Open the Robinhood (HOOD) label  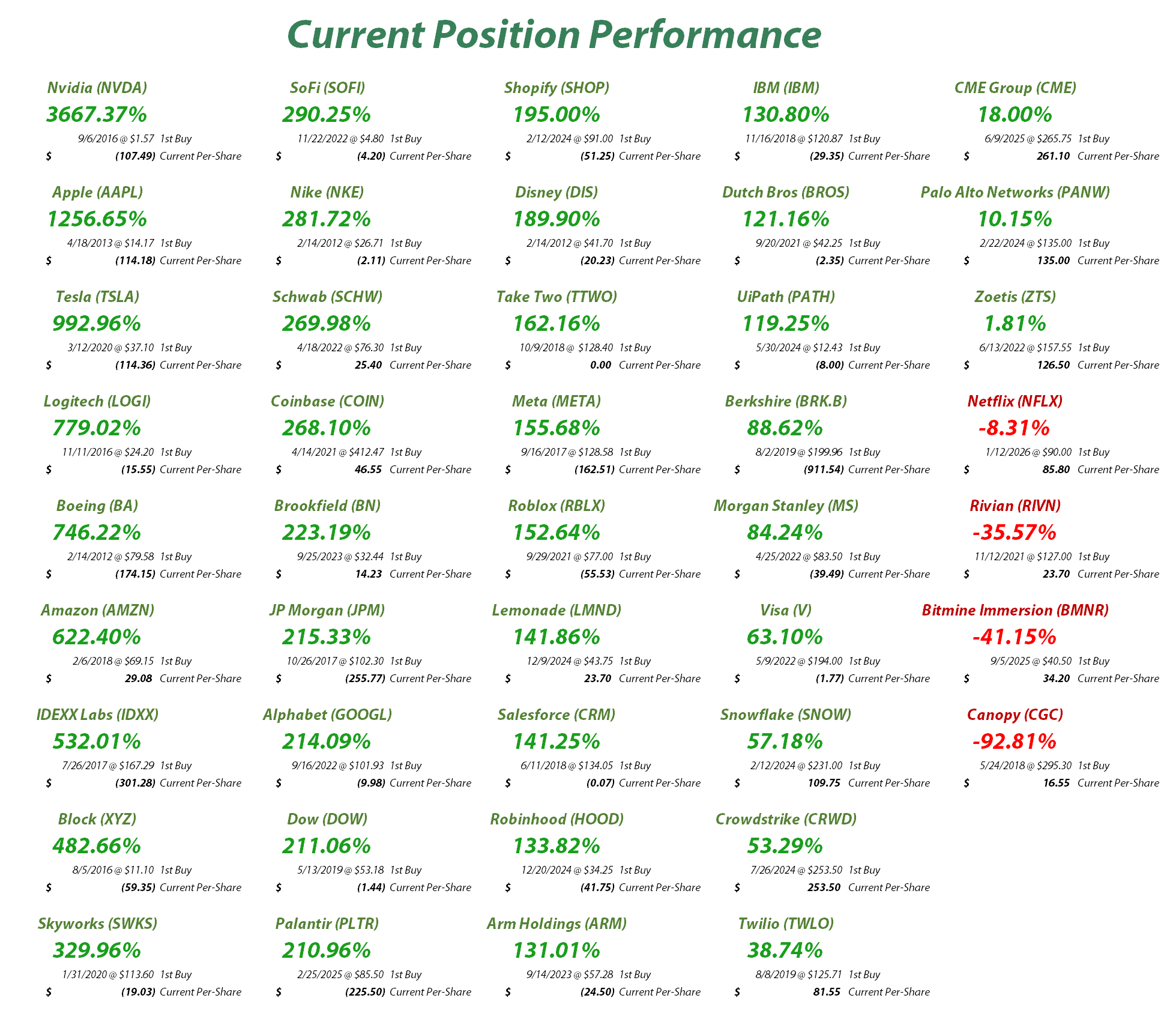pyautogui.click(x=556, y=819)
